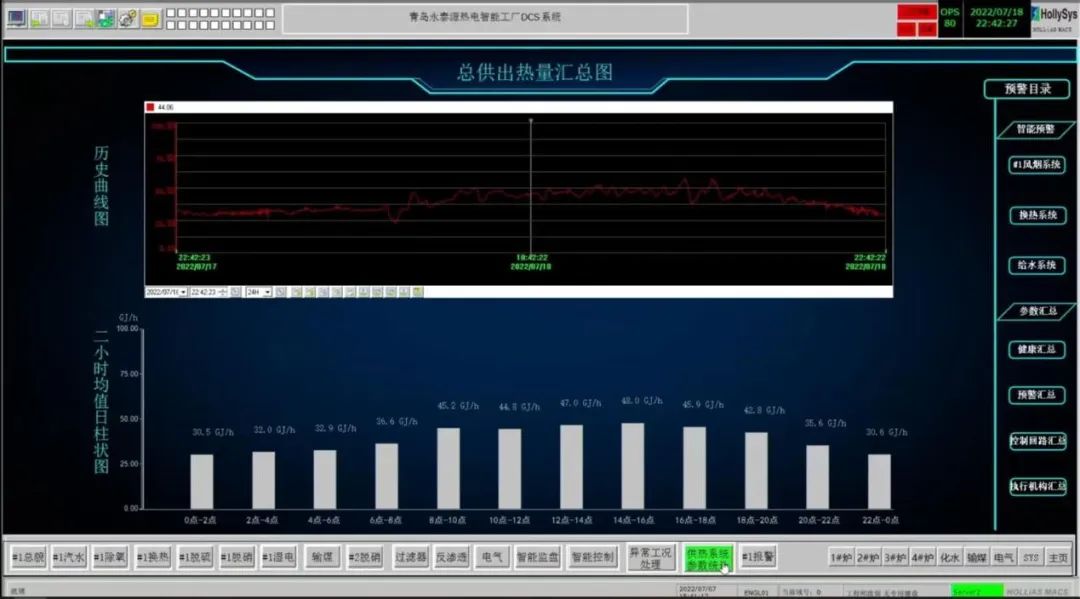Select #1风烟系统 under 智能预警
The image size is (1080, 599).
pos(1037,165)
